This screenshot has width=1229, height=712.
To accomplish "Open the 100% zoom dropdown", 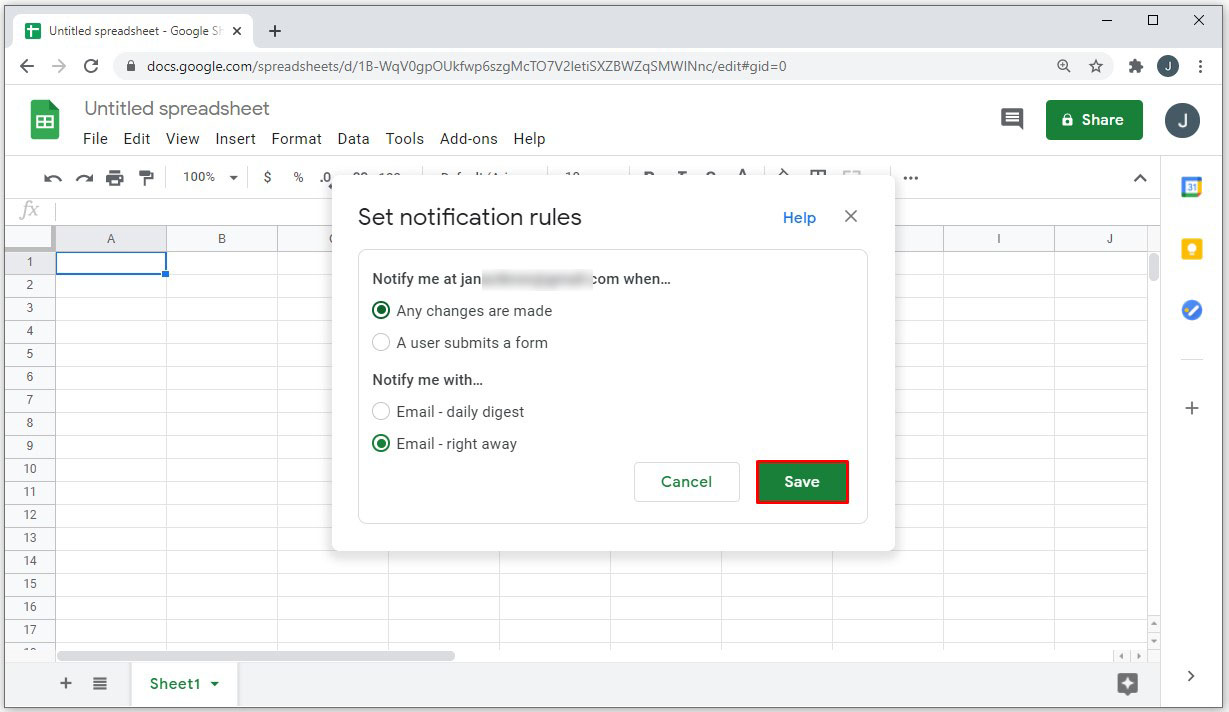I will click(210, 178).
